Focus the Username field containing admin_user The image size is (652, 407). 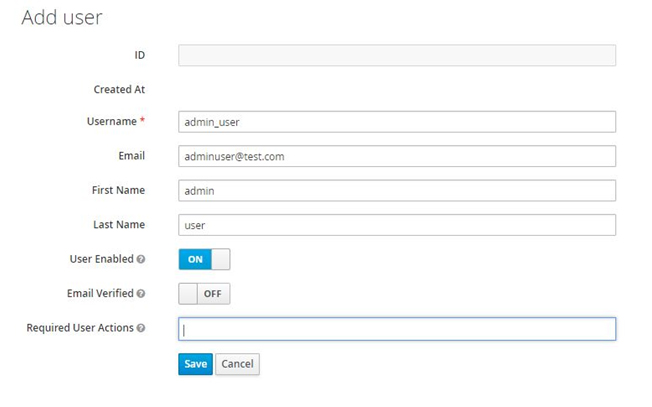coord(396,122)
